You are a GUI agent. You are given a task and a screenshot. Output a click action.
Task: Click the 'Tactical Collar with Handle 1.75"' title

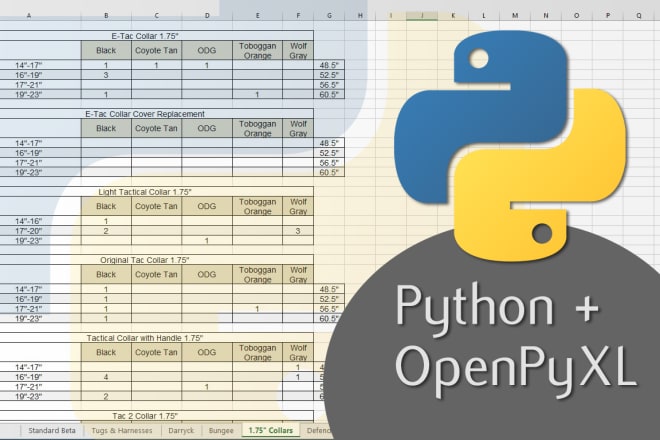pyautogui.click(x=145, y=338)
